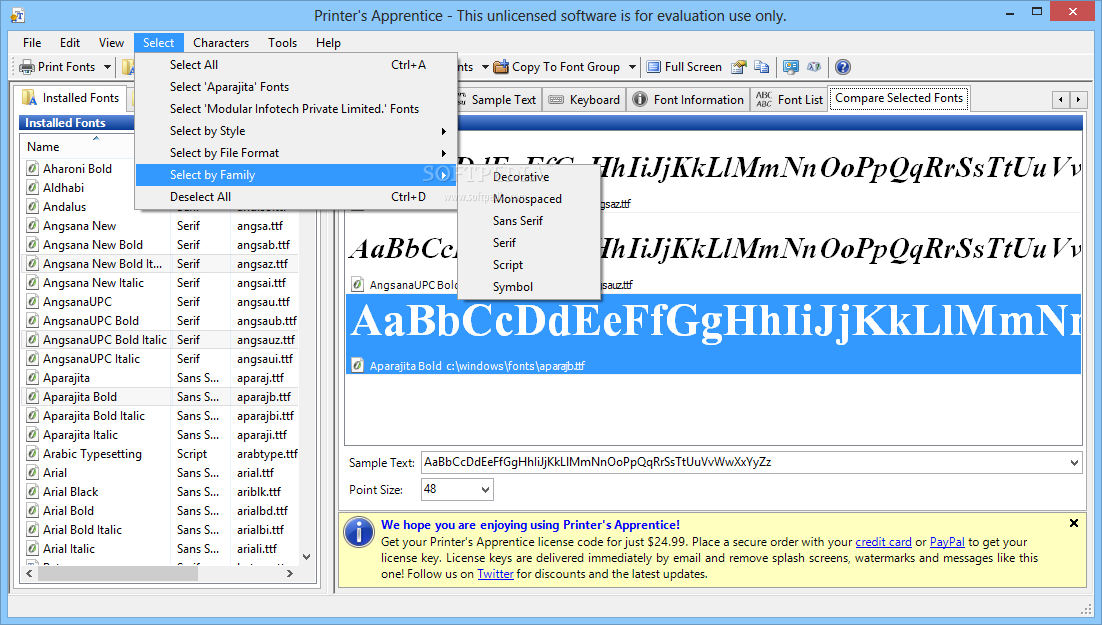Screen dimensions: 1102x625
Task: Open the Sample Text dropdown arrow
Action: (x=1074, y=463)
